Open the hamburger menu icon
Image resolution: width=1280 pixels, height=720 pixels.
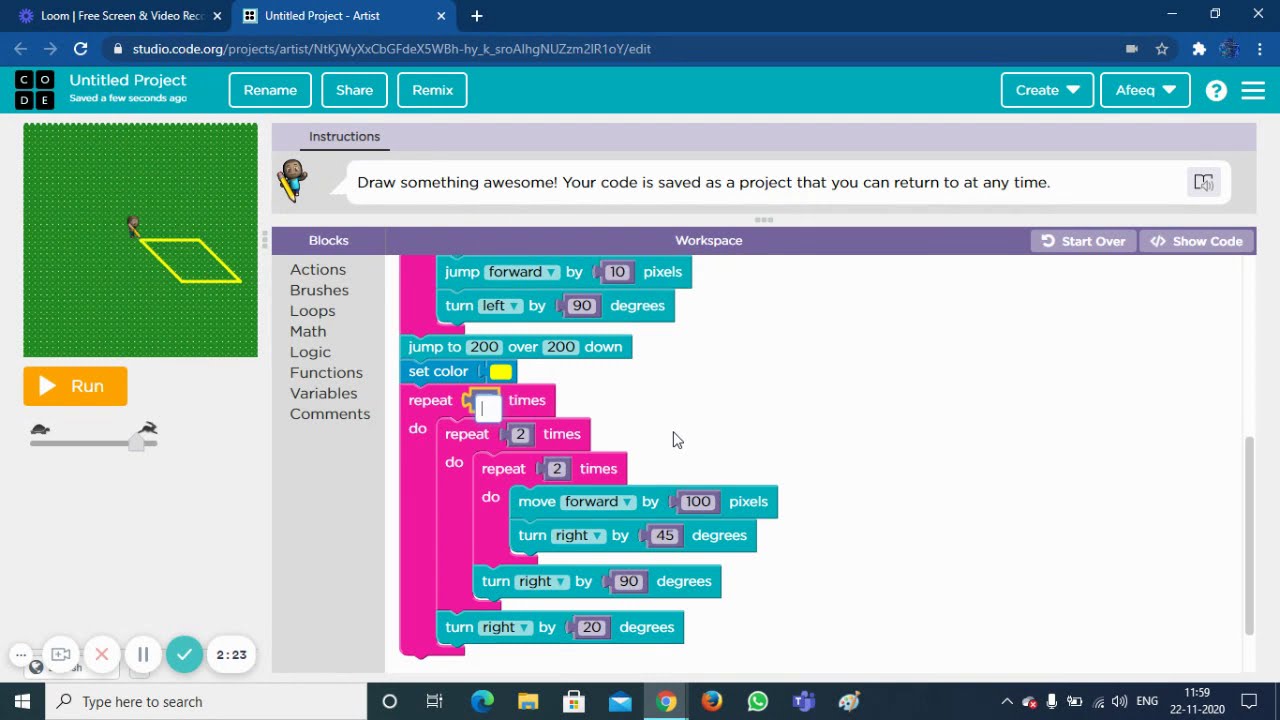[1253, 90]
